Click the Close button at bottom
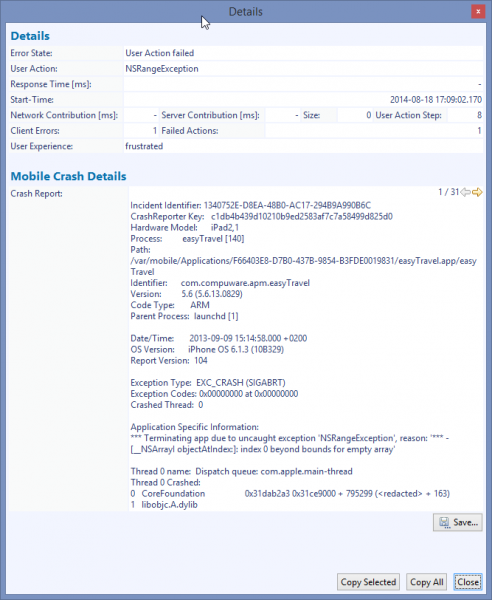Image resolution: width=492 pixels, height=600 pixels. coord(468,582)
